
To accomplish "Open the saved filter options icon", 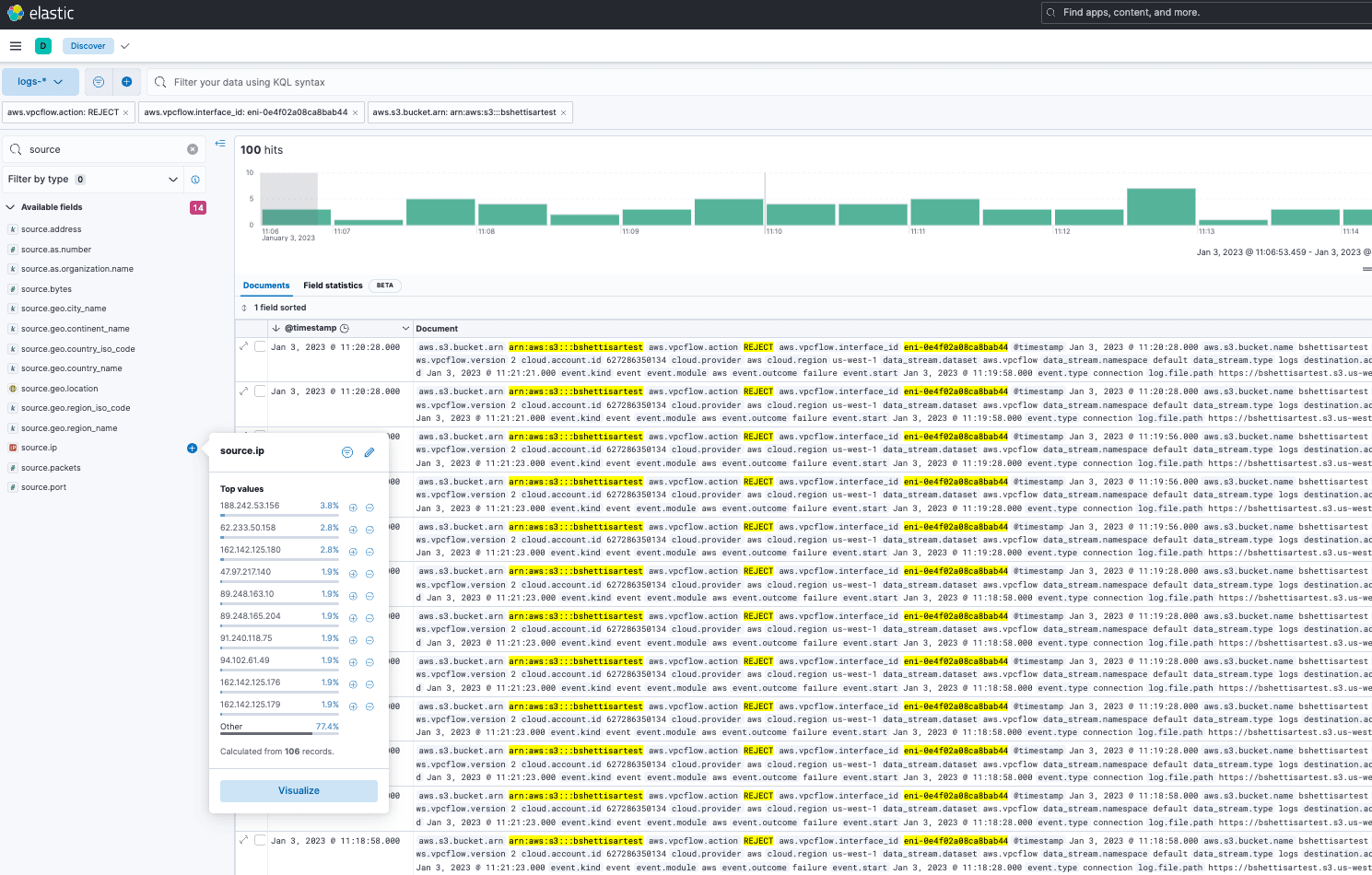I will click(x=99, y=82).
